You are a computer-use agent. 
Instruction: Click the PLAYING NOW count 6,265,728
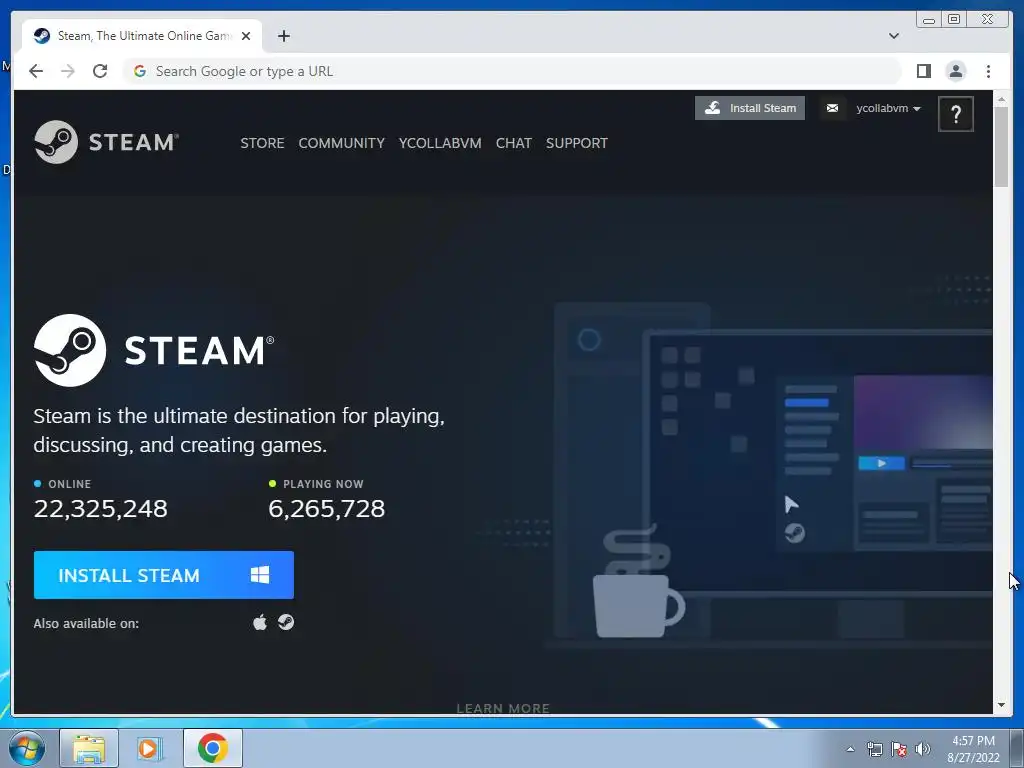327,509
